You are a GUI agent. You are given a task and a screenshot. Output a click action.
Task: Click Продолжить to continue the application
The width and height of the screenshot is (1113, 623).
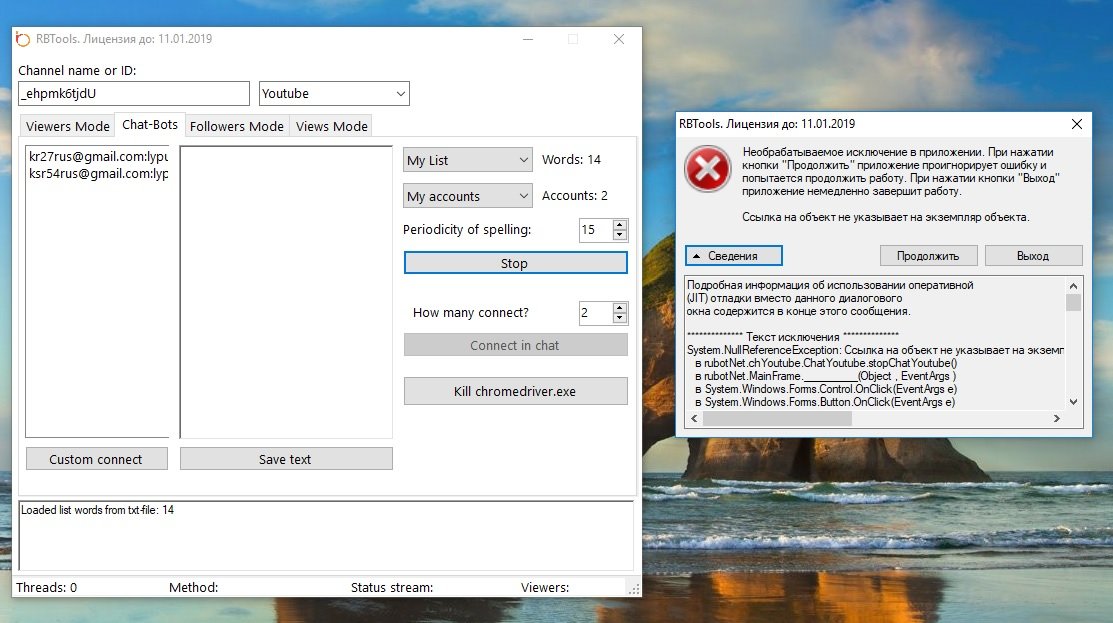[928, 256]
